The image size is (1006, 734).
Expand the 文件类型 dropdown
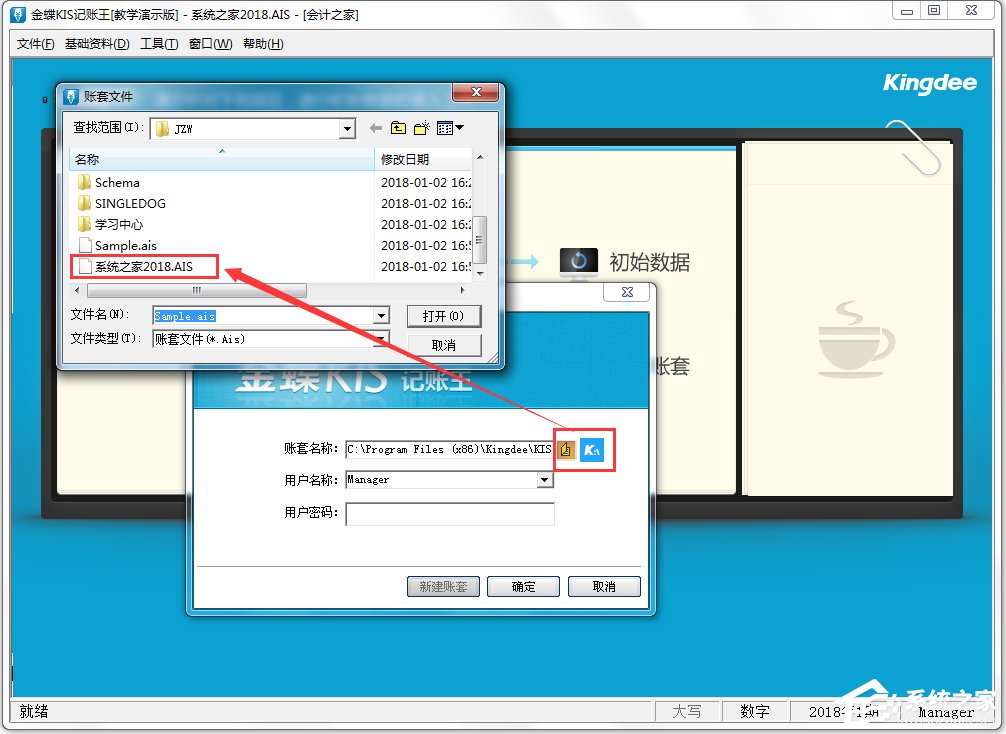coord(382,339)
